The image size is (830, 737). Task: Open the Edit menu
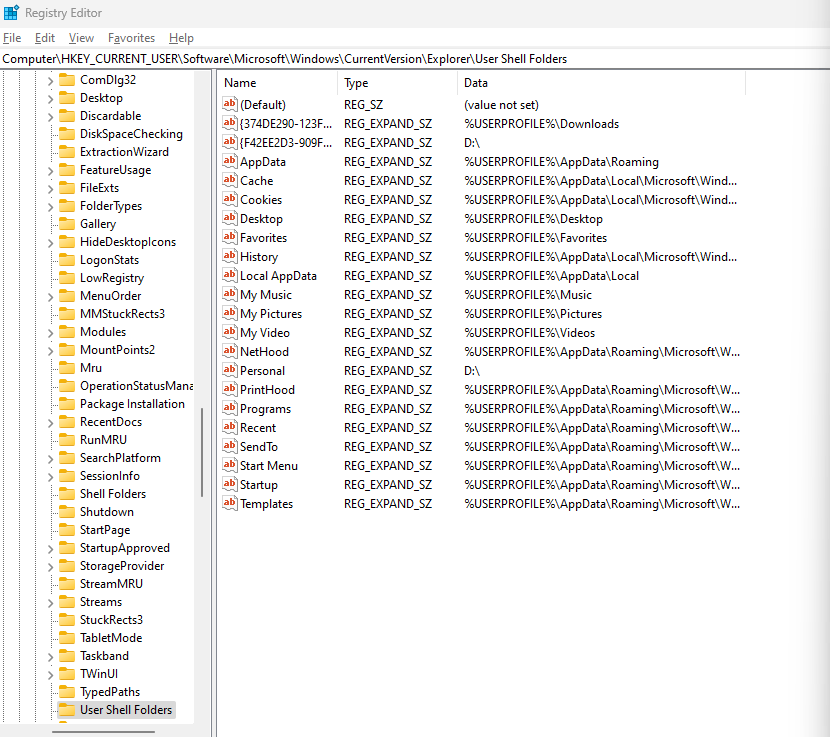[45, 38]
